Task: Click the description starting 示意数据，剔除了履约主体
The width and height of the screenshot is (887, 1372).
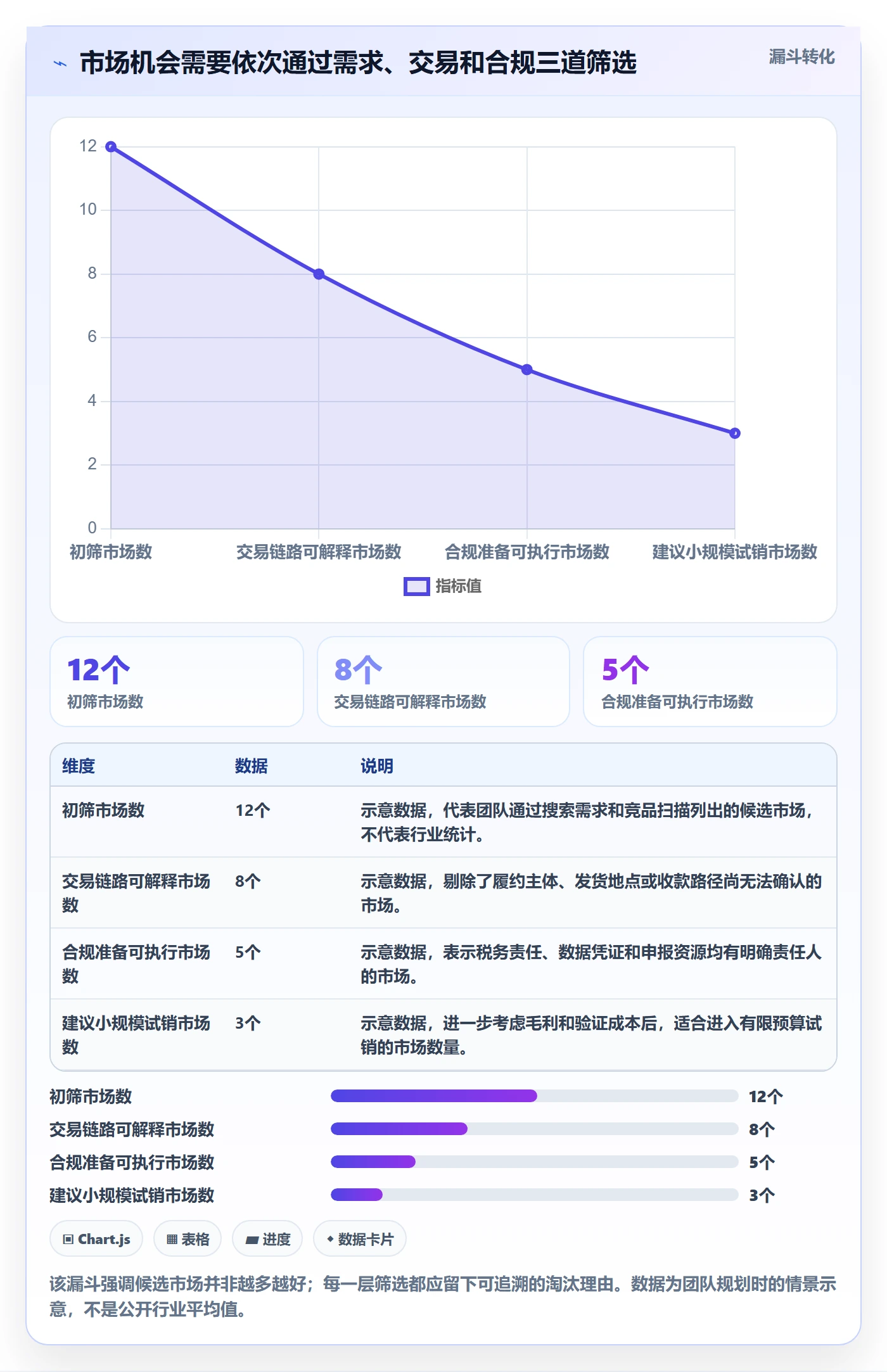Action: (591, 893)
